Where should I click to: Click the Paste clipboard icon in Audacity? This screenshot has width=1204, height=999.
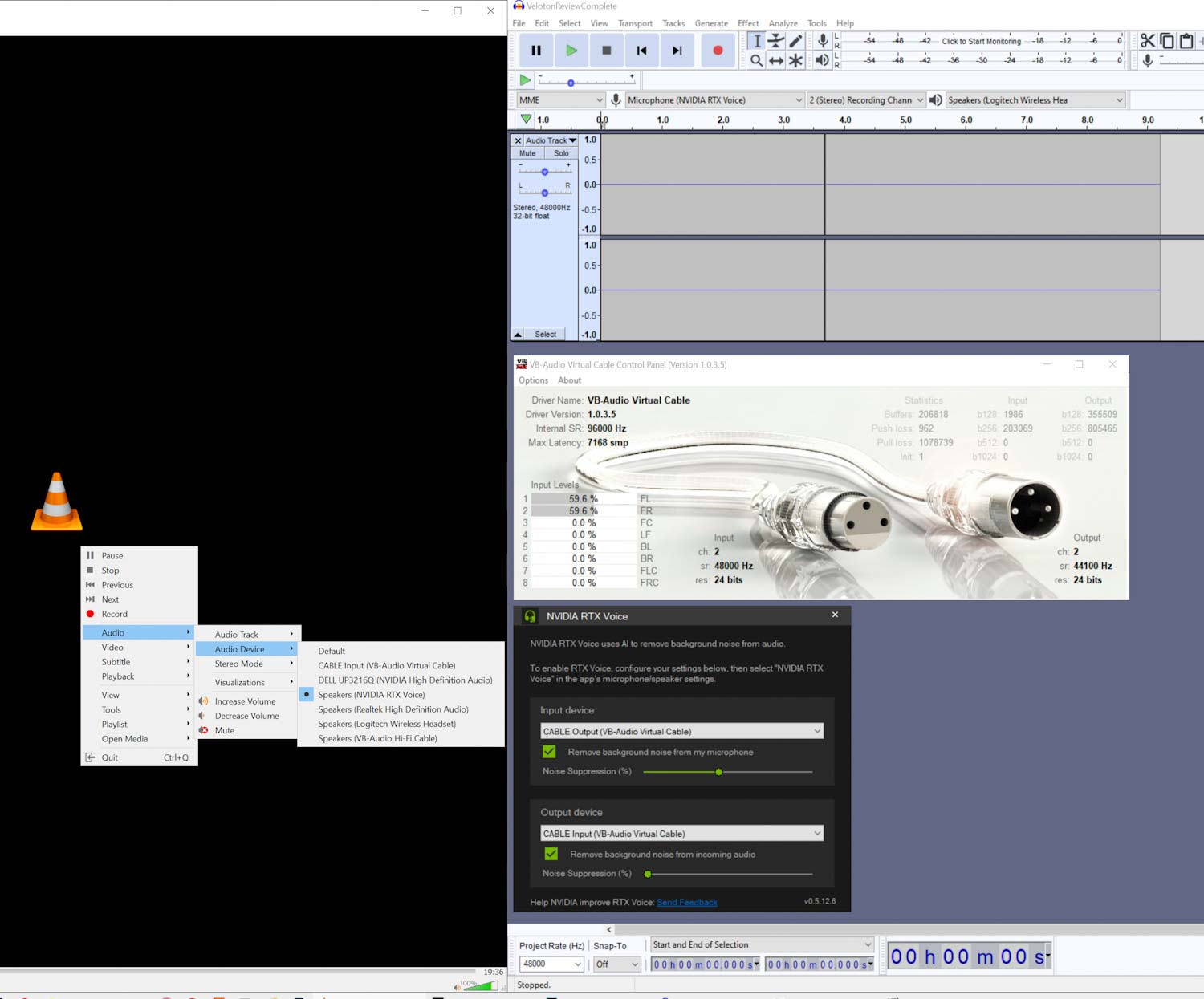point(1186,41)
